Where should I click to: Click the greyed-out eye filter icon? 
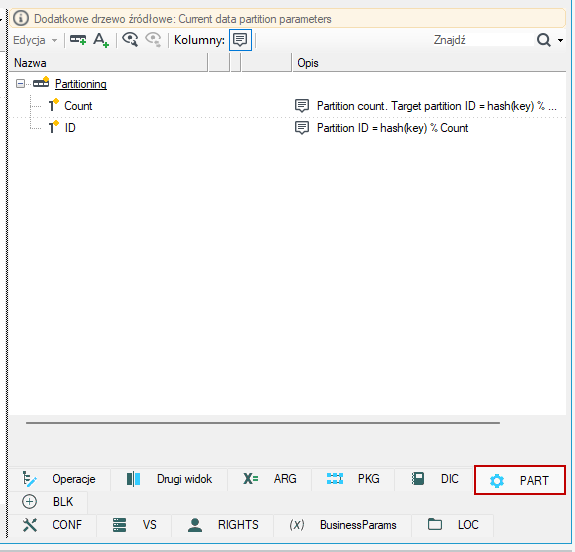pos(153,40)
